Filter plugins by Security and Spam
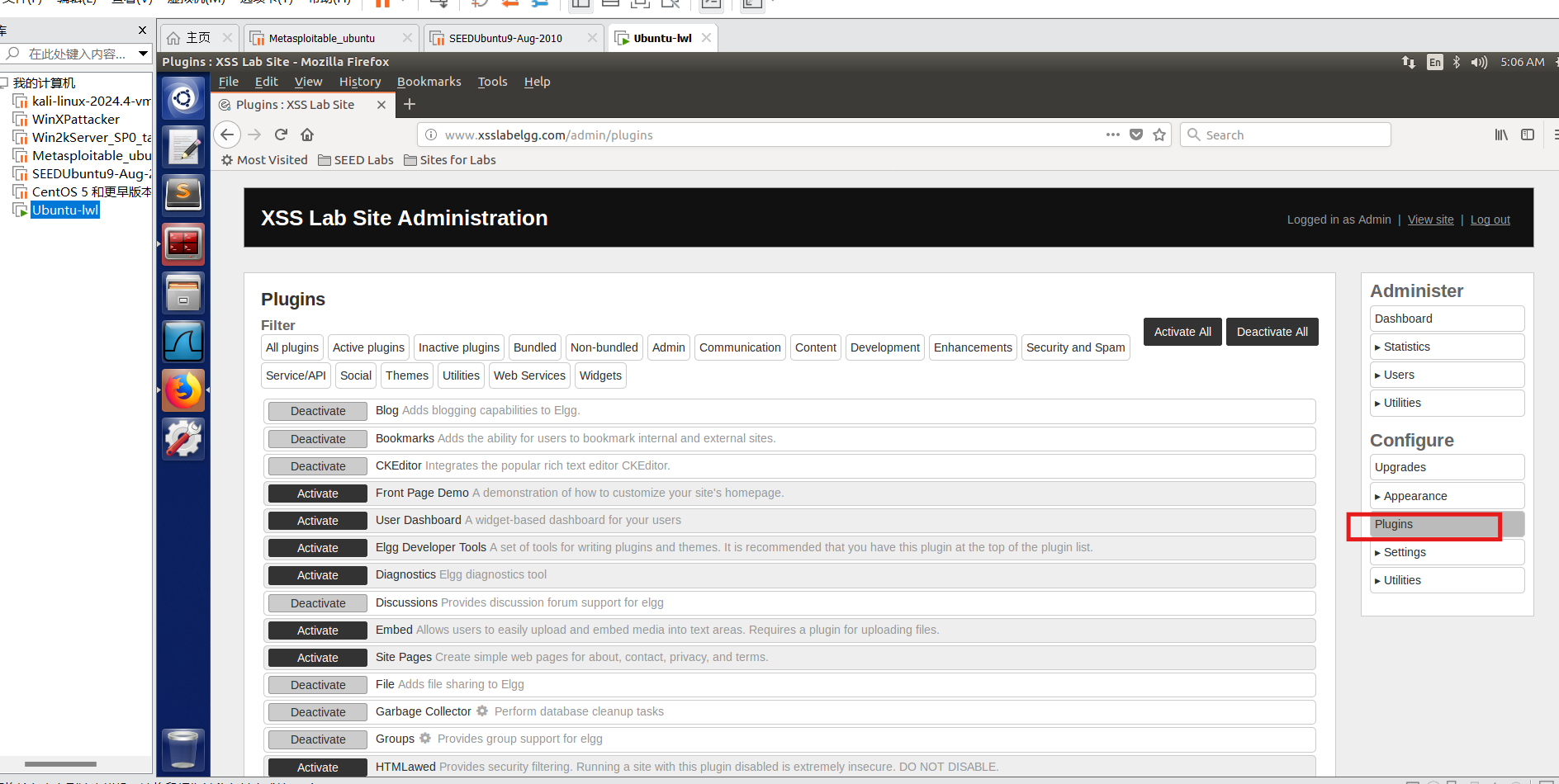 pos(1075,347)
